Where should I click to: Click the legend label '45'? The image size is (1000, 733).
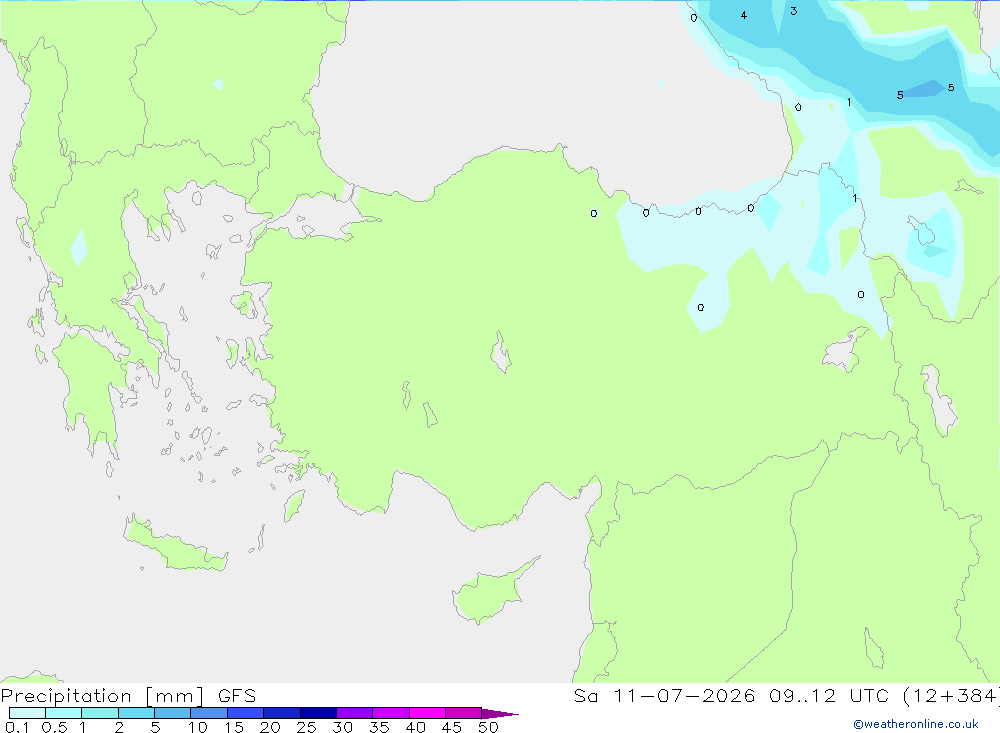coord(452,727)
